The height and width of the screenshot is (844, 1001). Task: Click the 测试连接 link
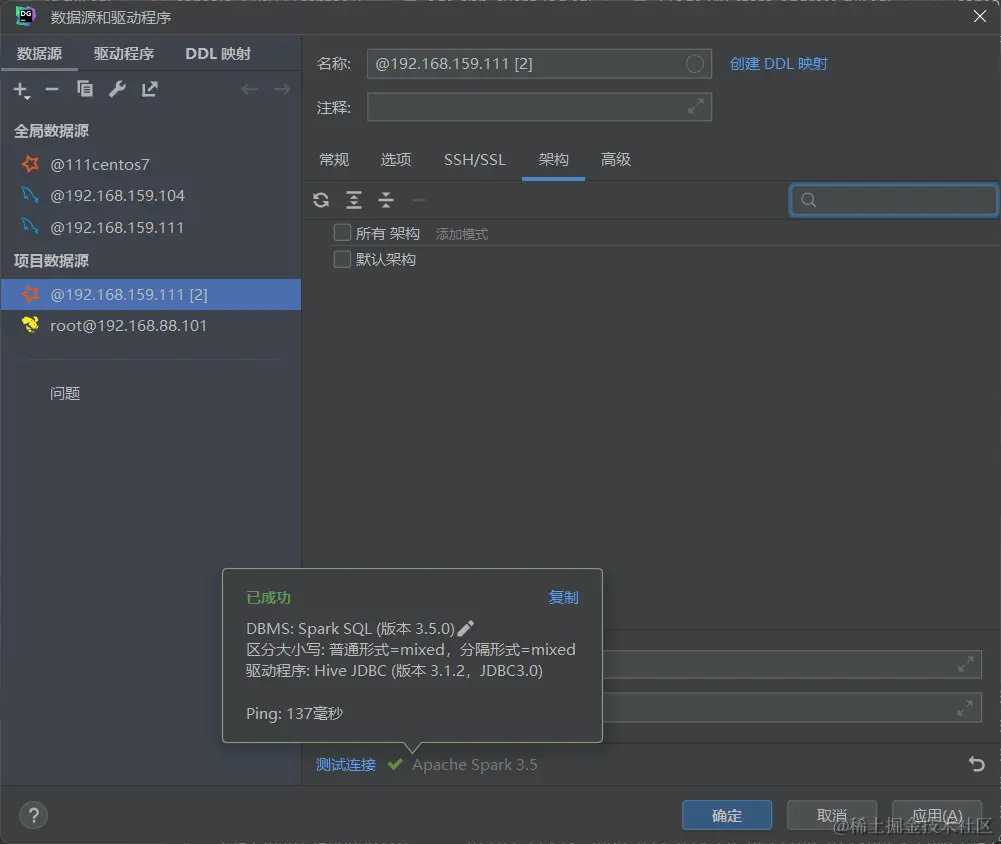[345, 764]
